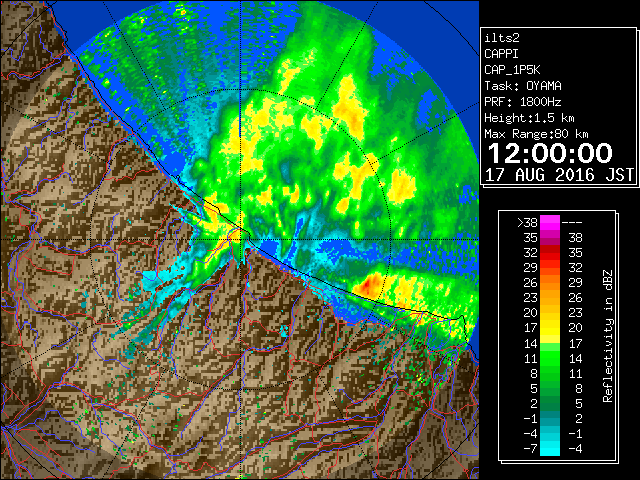Screen dimensions: 640x480
Task: Click the PRF: 1800Hz entry
Action: click(522, 102)
